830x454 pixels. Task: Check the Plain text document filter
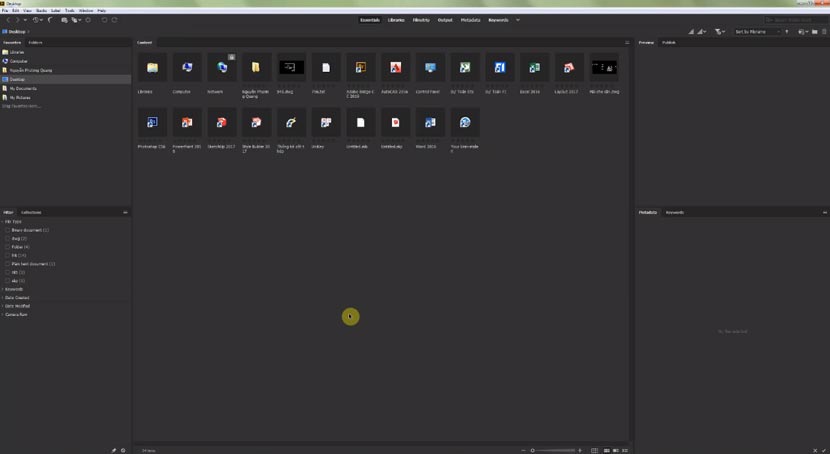tap(7, 264)
